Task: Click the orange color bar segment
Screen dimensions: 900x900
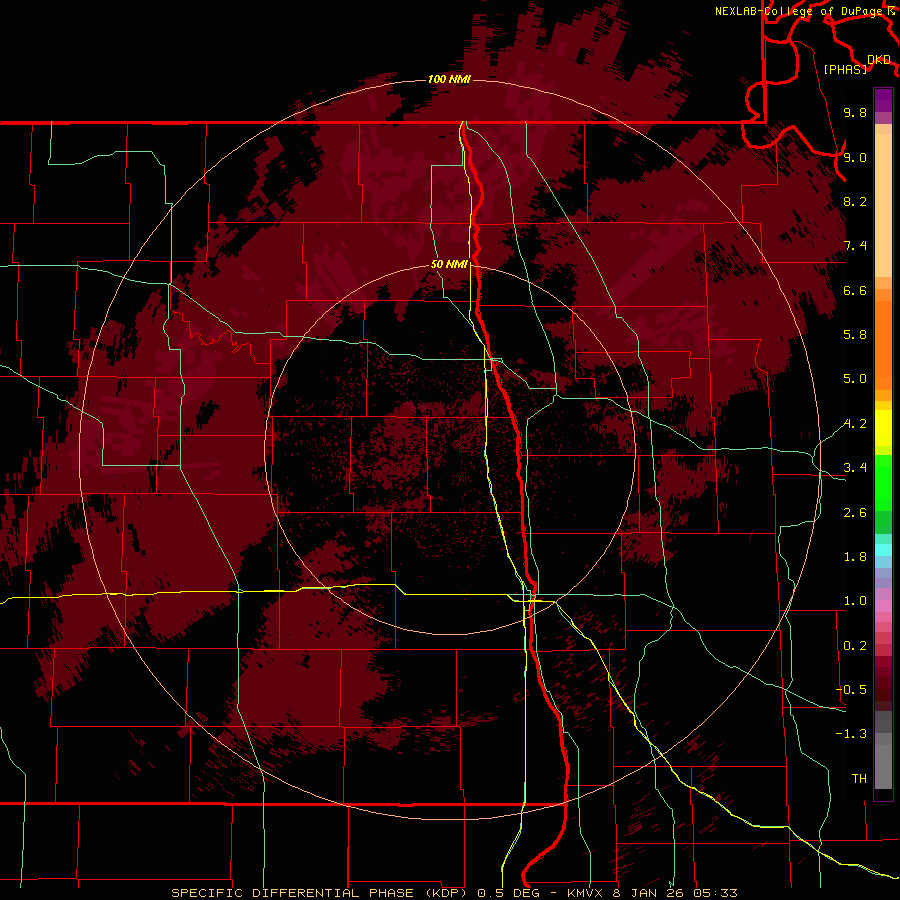Action: coord(883,346)
